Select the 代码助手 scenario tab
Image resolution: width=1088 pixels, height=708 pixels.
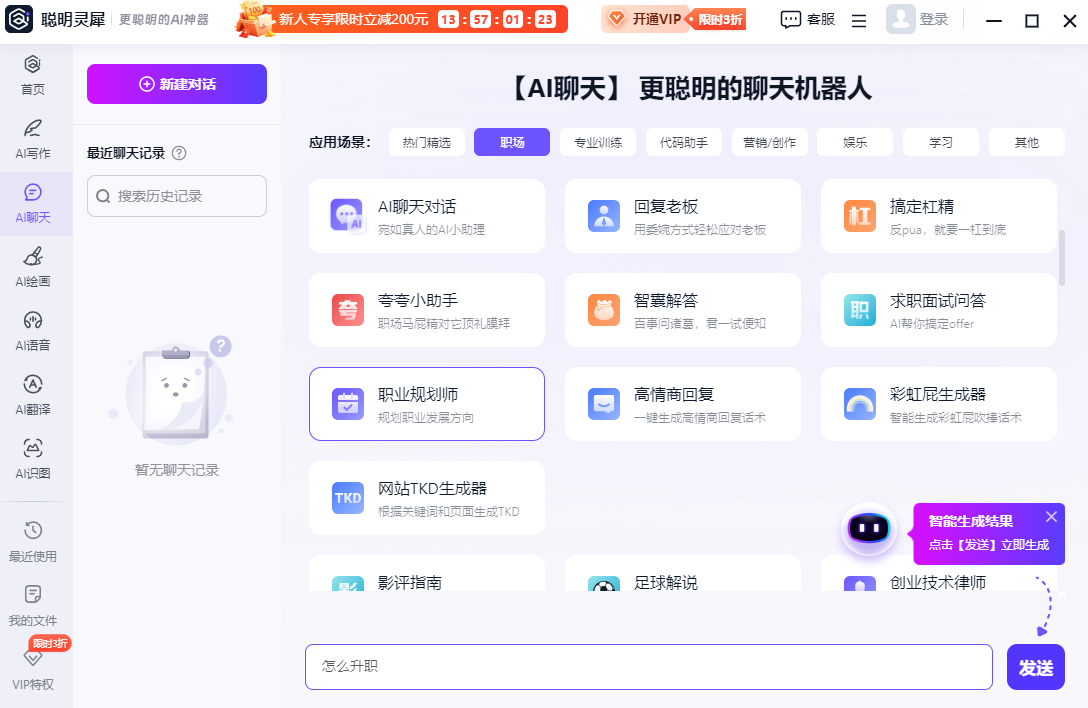click(x=684, y=143)
